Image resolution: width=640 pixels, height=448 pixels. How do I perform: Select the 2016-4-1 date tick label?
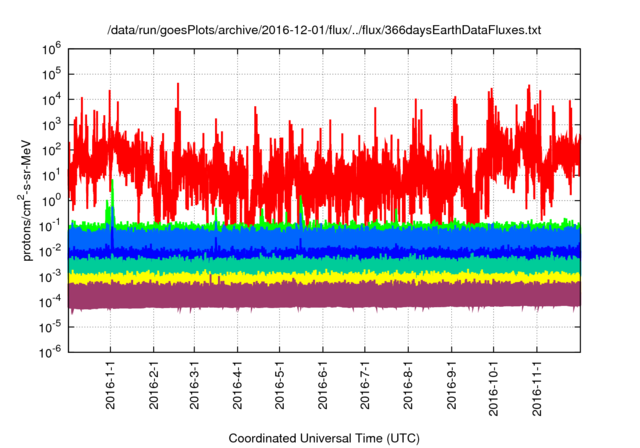pyautogui.click(x=237, y=384)
